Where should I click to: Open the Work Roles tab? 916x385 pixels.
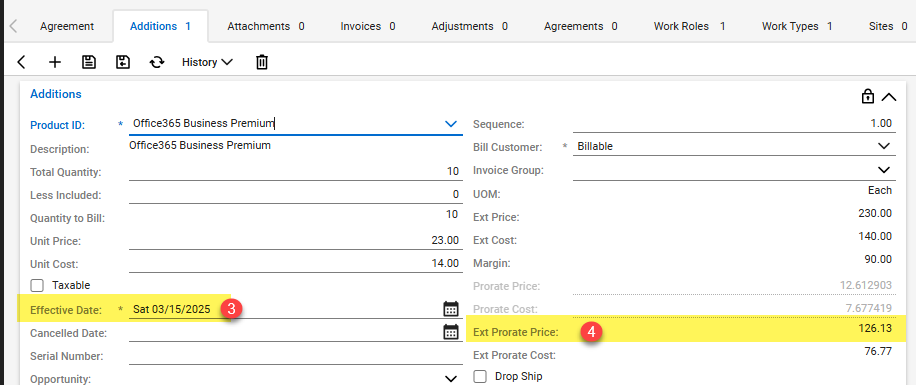[x=689, y=26]
